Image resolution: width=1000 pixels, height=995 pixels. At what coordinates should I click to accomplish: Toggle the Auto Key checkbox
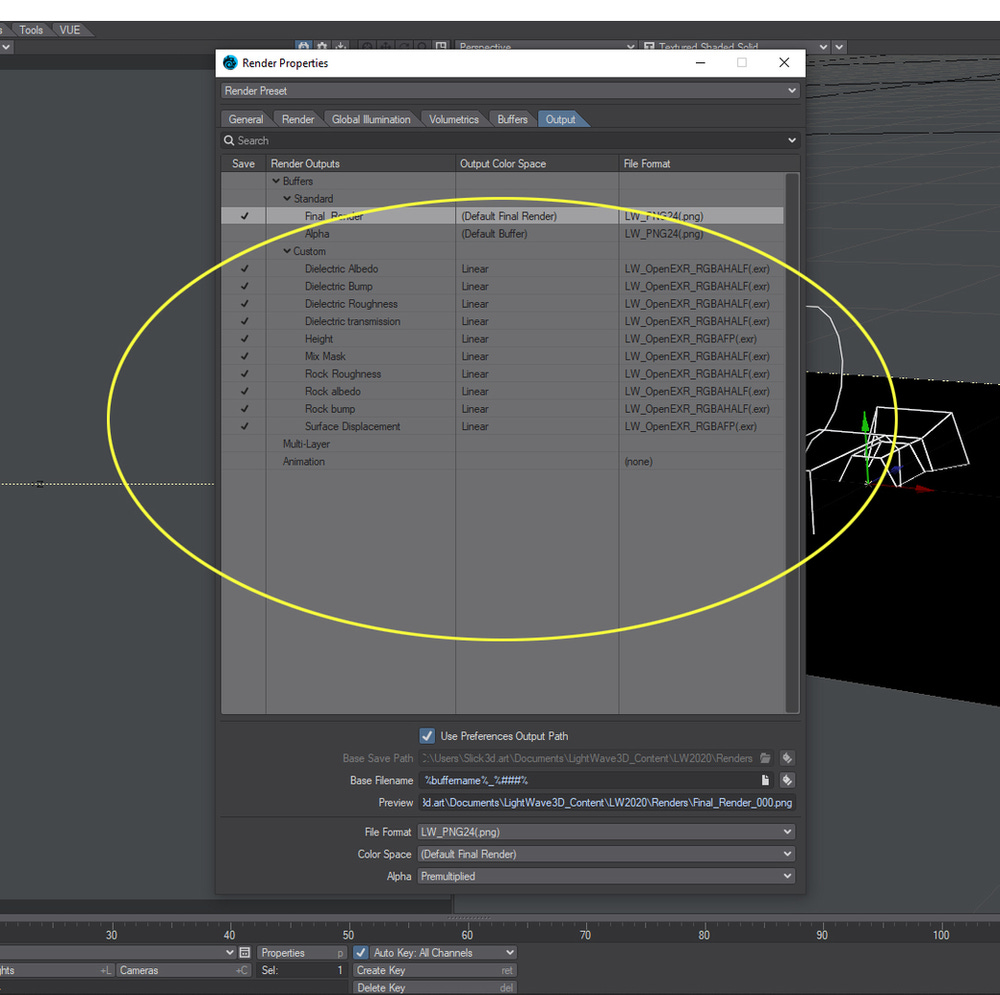tap(360, 952)
